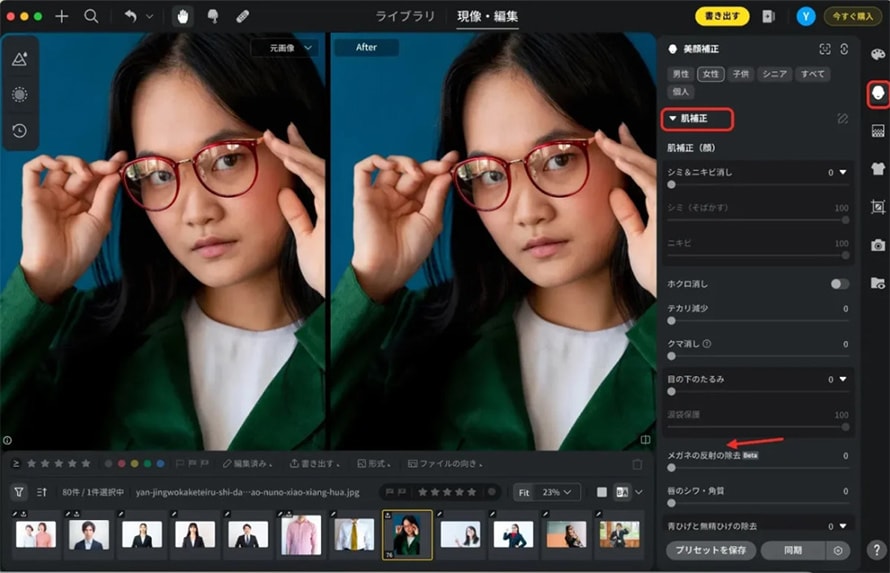Select the bandage healing tool
This screenshot has width=890, height=573.
(242, 16)
